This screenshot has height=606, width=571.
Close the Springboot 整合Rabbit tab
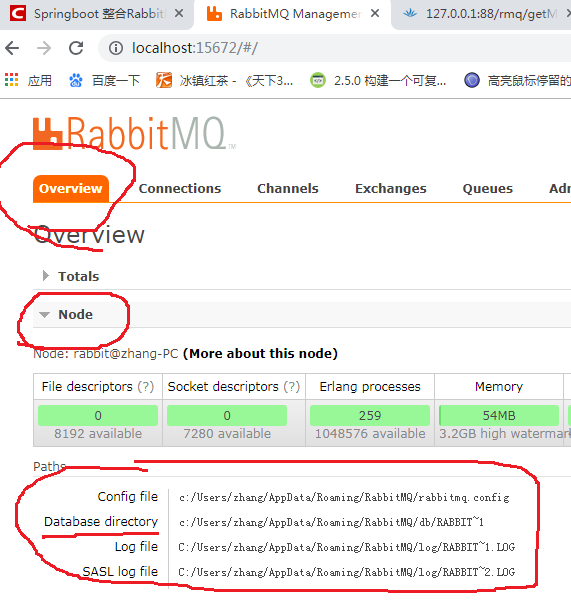179,14
